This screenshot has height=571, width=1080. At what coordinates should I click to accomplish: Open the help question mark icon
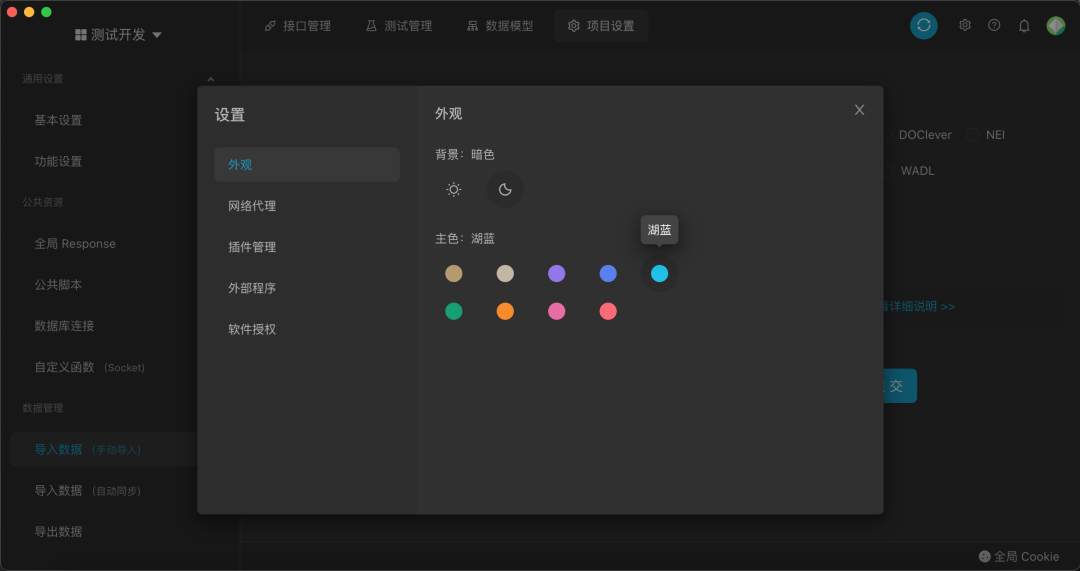pos(994,25)
